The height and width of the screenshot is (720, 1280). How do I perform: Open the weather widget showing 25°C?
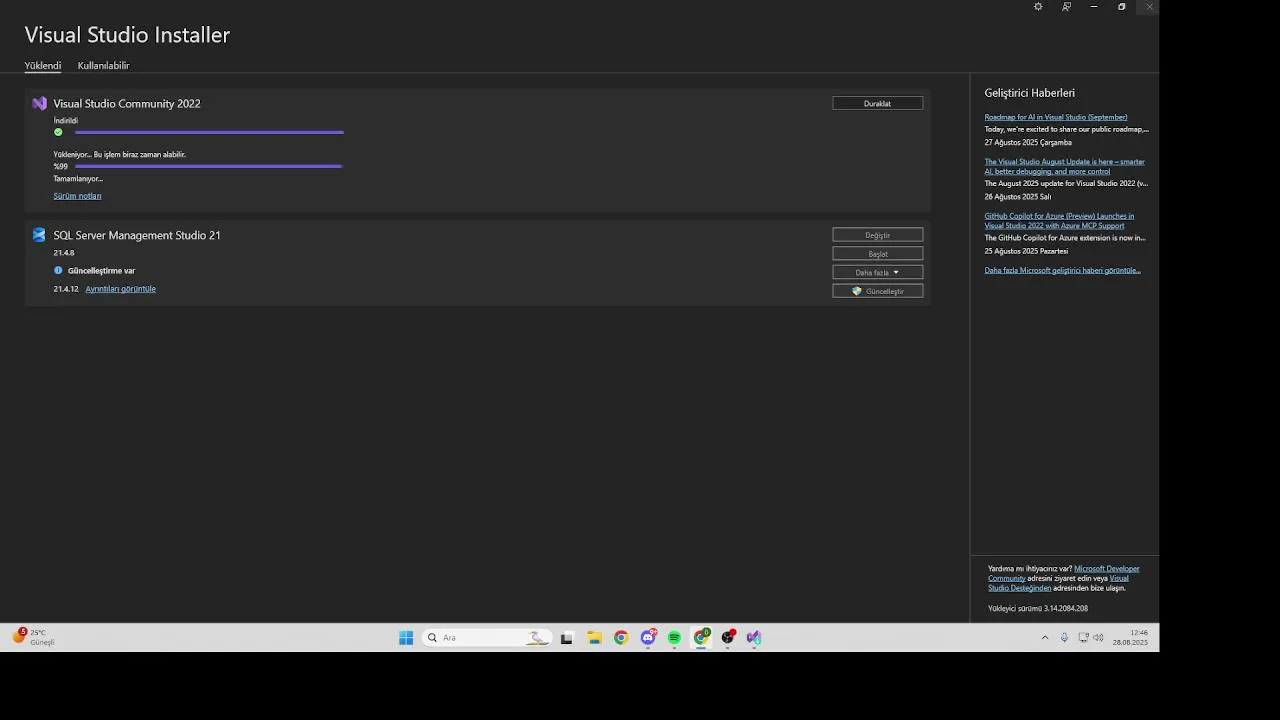pyautogui.click(x=34, y=637)
